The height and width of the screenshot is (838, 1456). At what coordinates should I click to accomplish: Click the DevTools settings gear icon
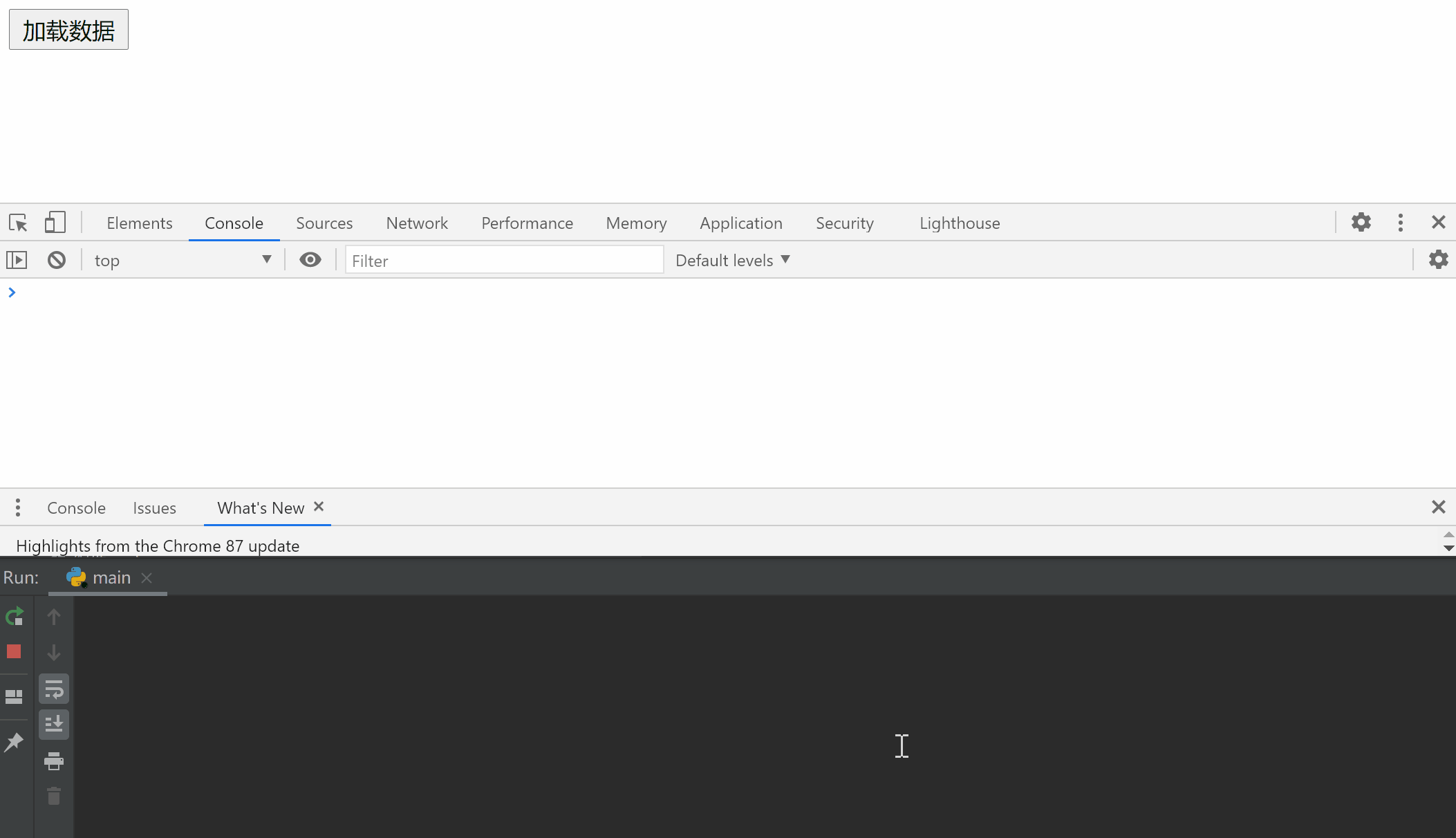(x=1362, y=222)
